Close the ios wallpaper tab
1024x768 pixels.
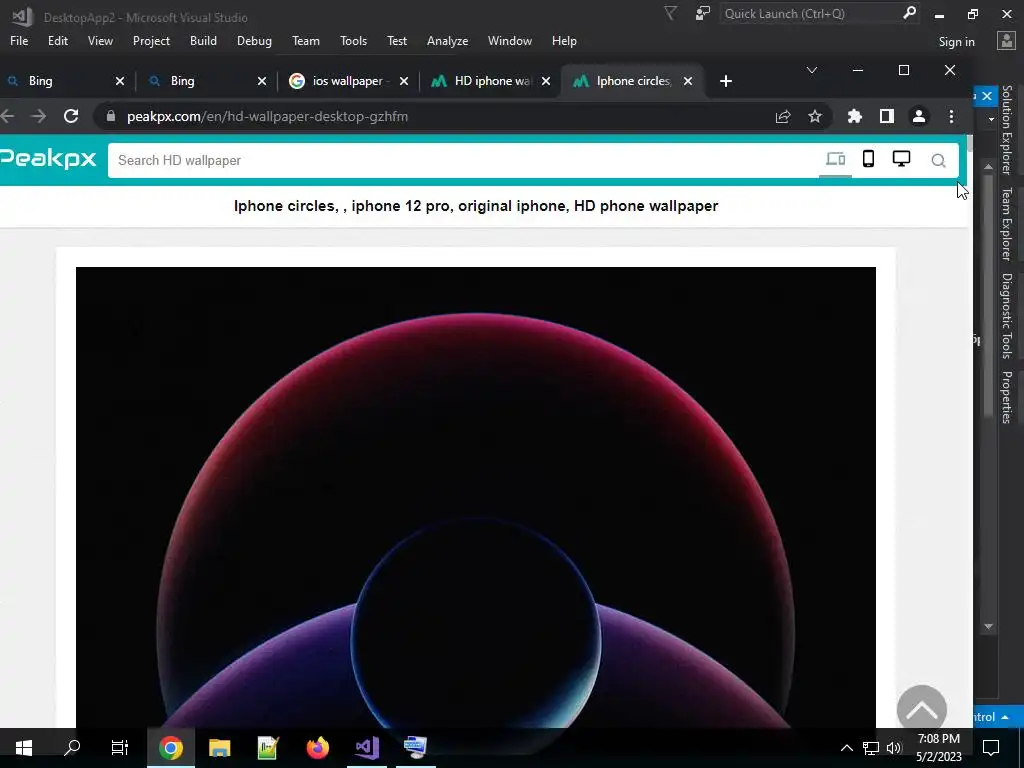[x=404, y=81]
